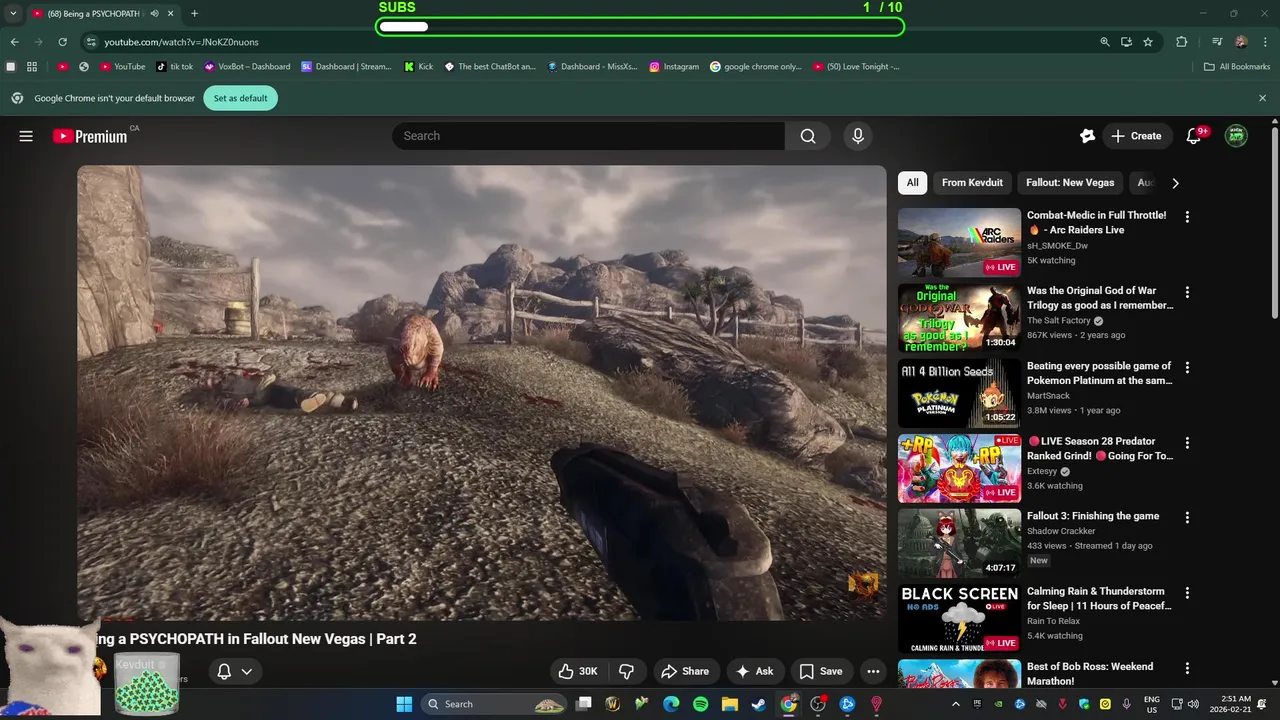Click the YouTube search input field
This screenshot has height=720, width=1280.
tap(588, 136)
